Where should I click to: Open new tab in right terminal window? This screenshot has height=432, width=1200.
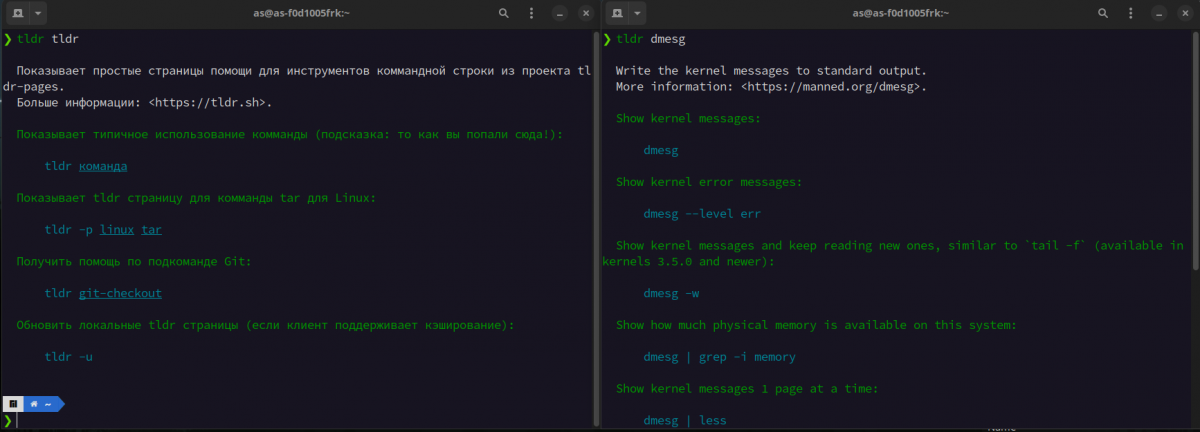click(616, 14)
